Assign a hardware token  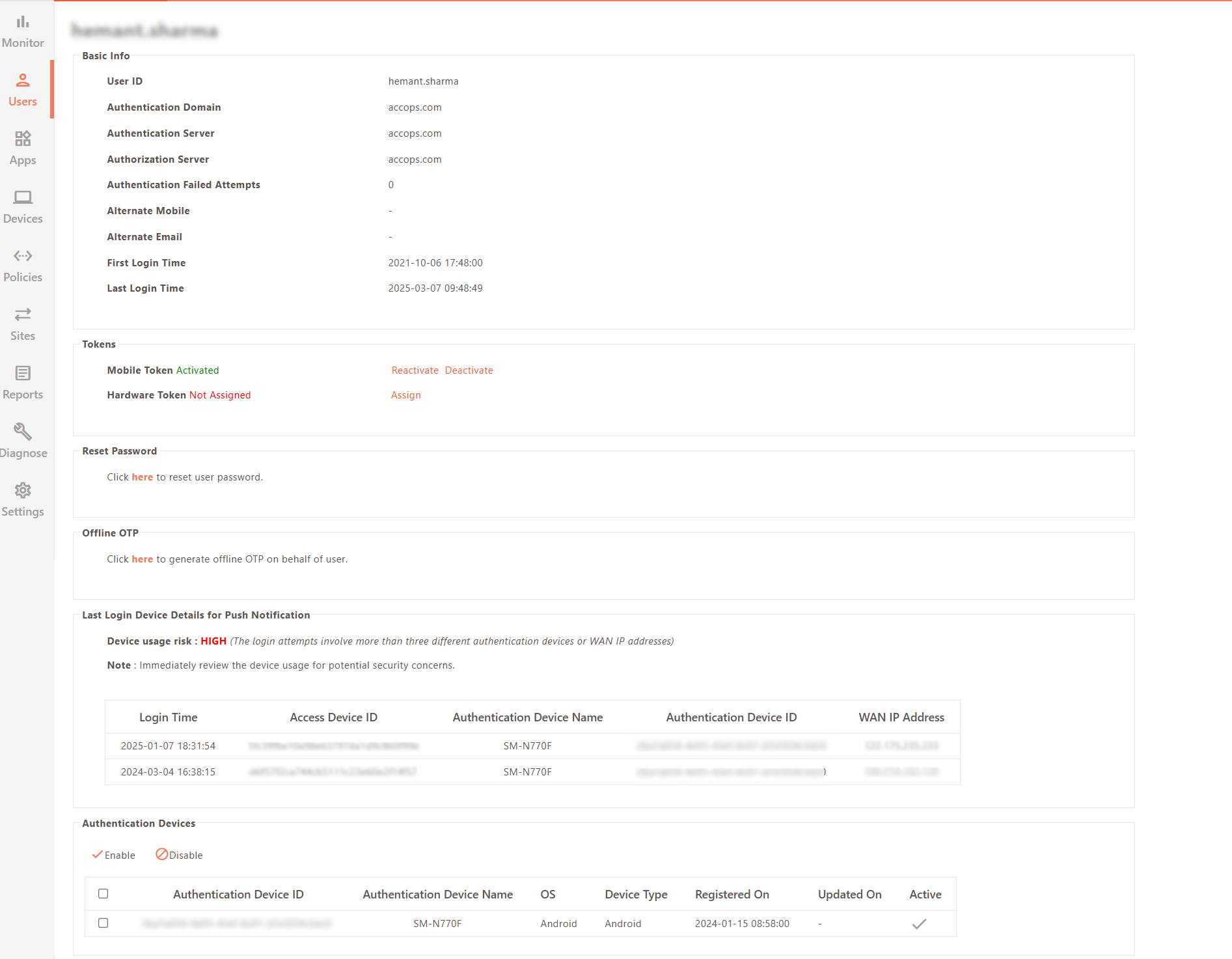click(405, 395)
